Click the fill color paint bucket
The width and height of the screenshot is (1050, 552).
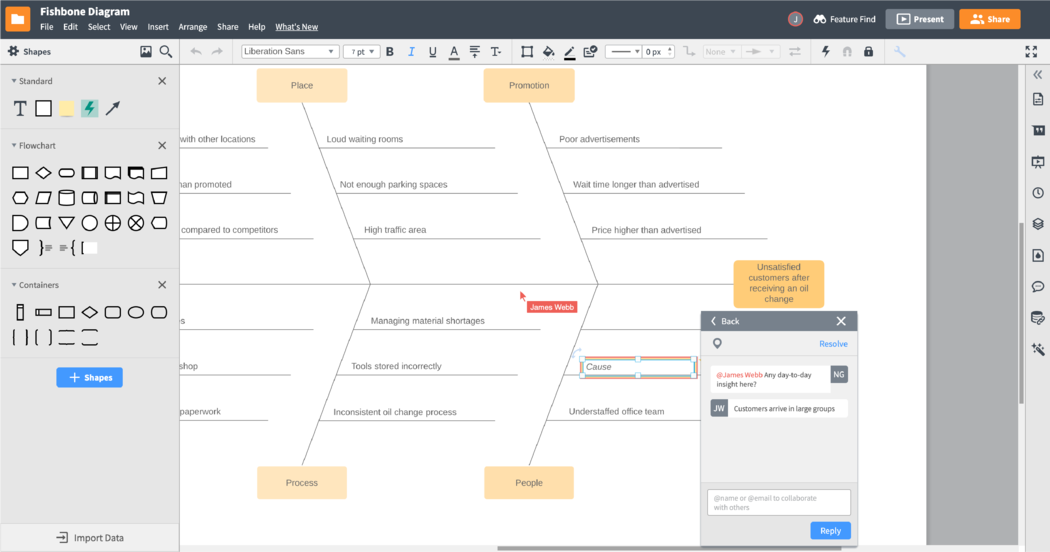pyautogui.click(x=548, y=52)
